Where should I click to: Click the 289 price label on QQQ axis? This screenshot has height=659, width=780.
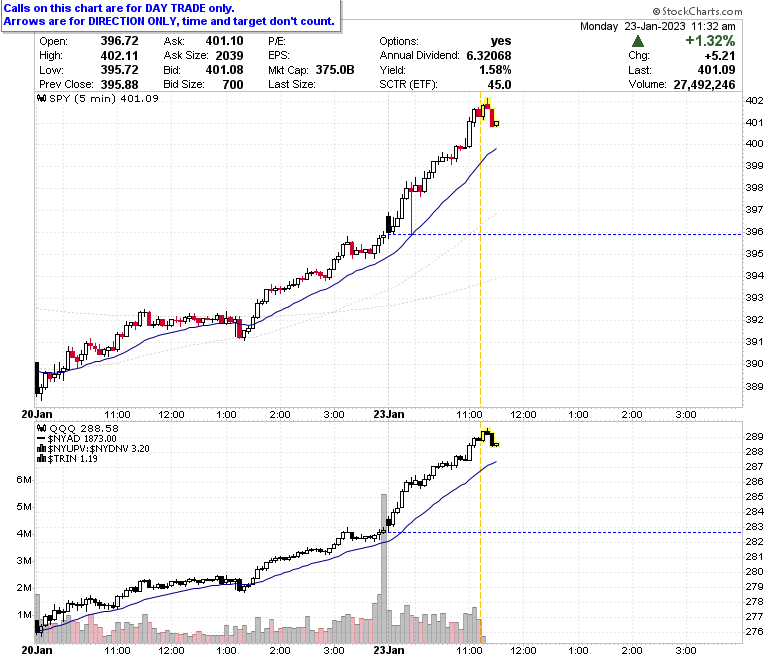pyautogui.click(x=754, y=437)
